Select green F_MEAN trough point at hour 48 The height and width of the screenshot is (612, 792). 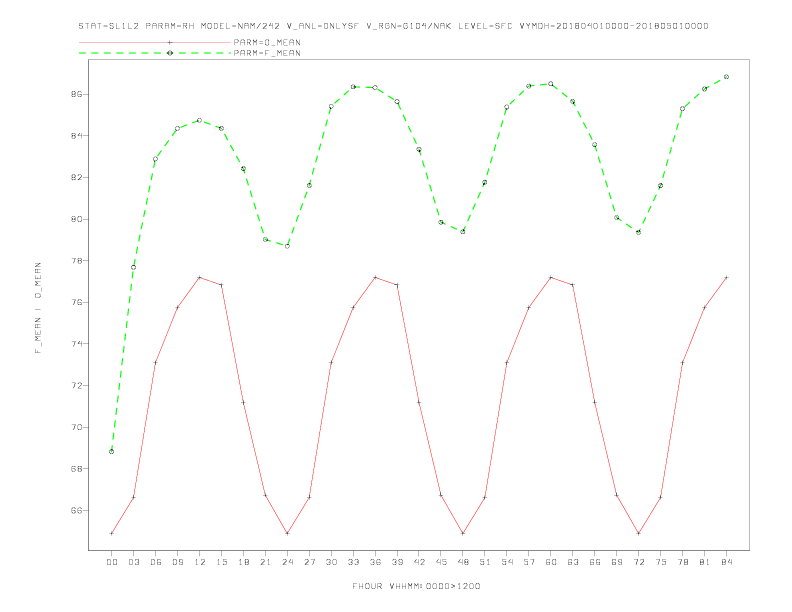click(x=463, y=231)
